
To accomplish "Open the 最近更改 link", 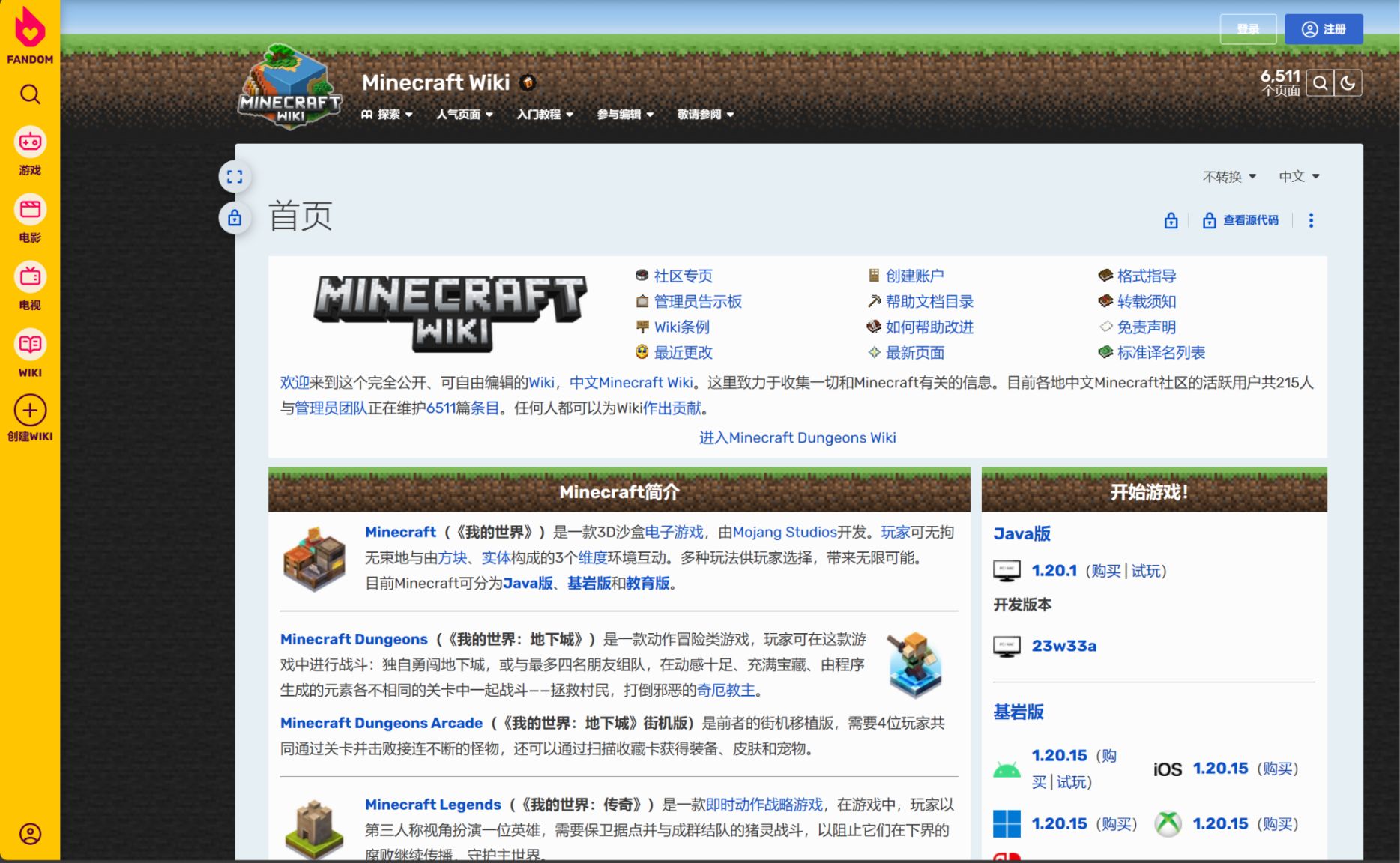I will [x=683, y=352].
